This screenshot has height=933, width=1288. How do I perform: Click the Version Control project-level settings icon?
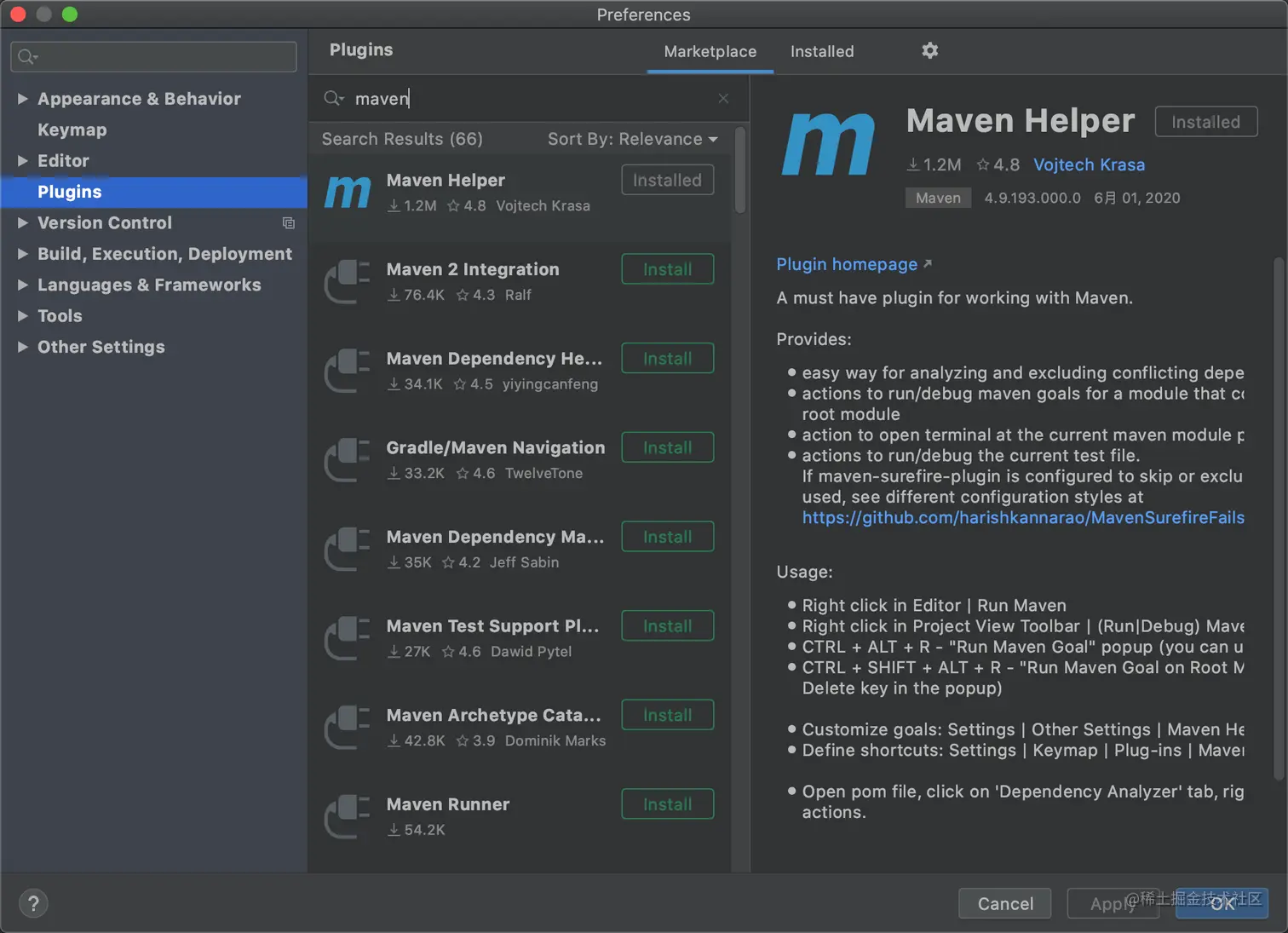pos(289,223)
